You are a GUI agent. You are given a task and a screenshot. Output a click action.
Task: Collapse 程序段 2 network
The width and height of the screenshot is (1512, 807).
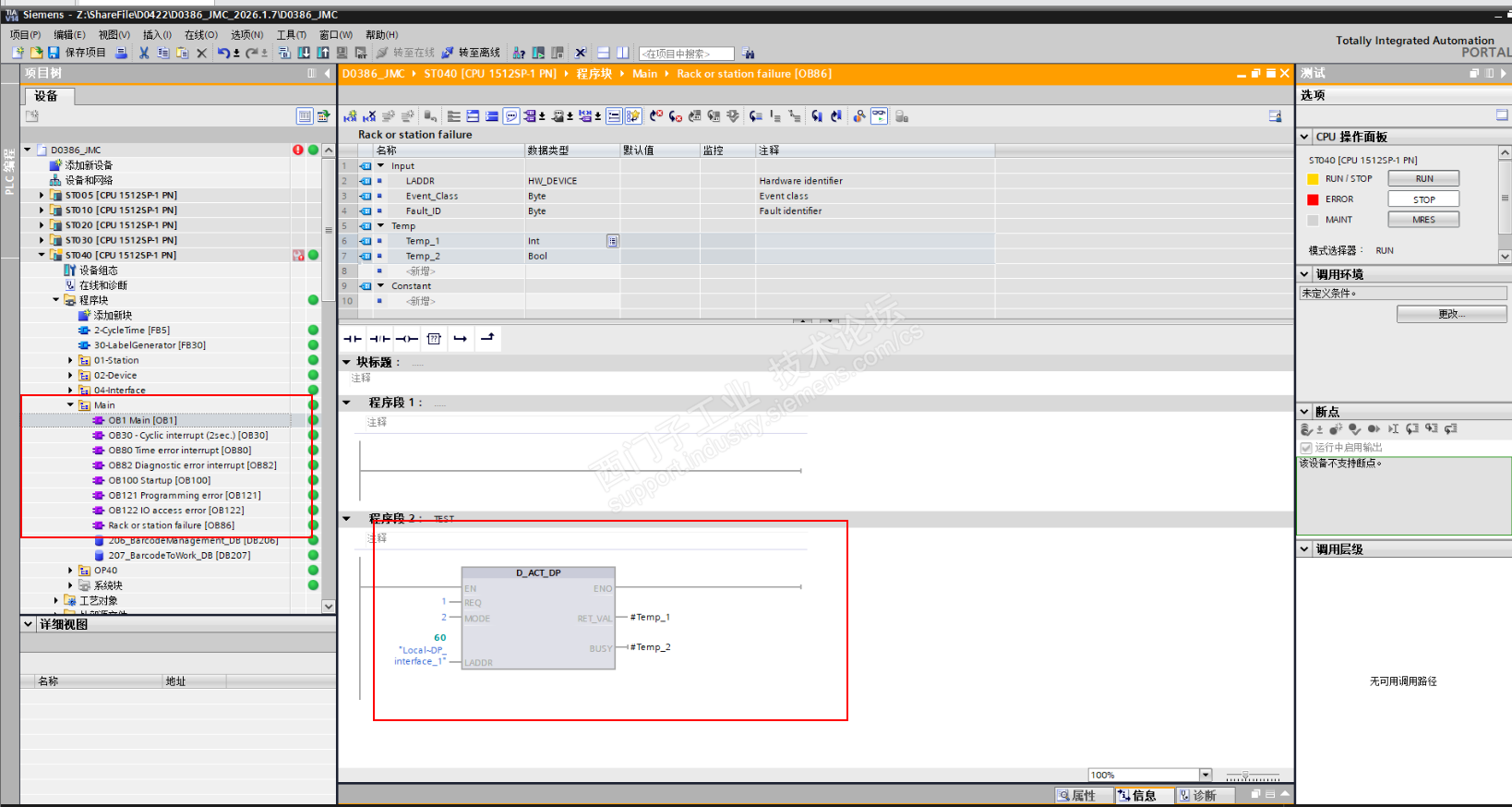coord(347,519)
